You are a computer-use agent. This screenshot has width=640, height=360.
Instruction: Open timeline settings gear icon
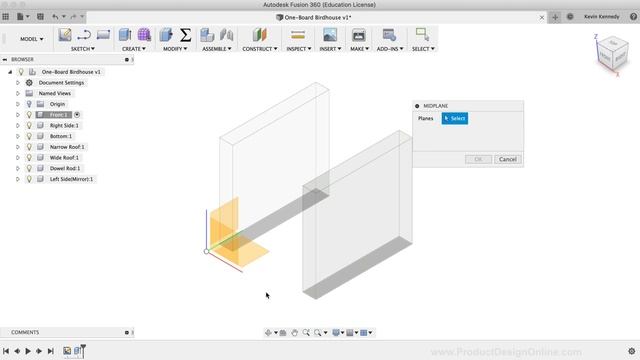click(x=632, y=351)
